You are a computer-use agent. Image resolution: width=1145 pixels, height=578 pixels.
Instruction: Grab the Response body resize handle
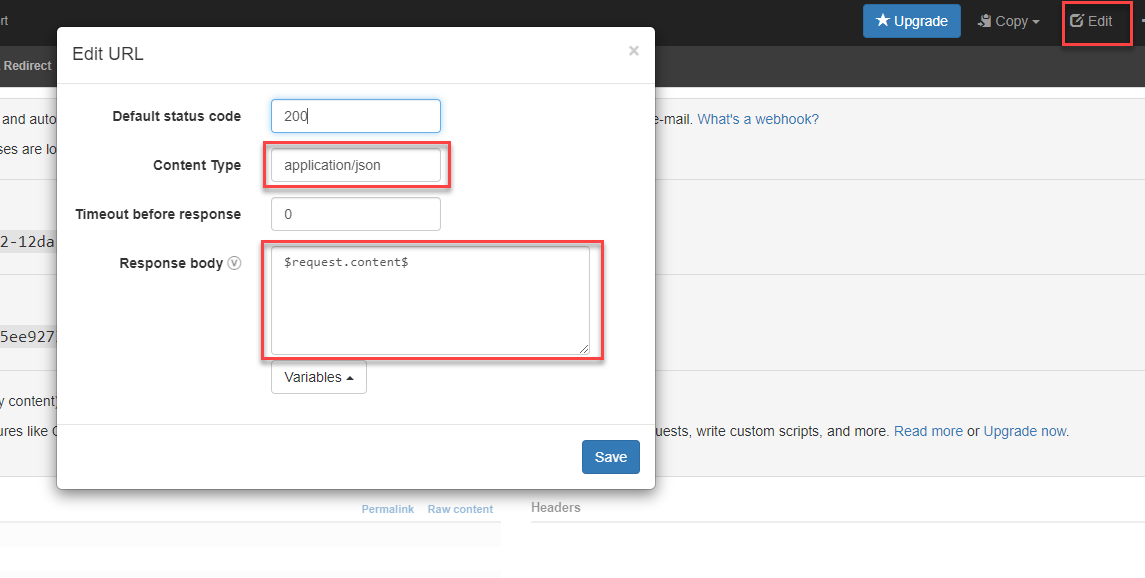[584, 349]
